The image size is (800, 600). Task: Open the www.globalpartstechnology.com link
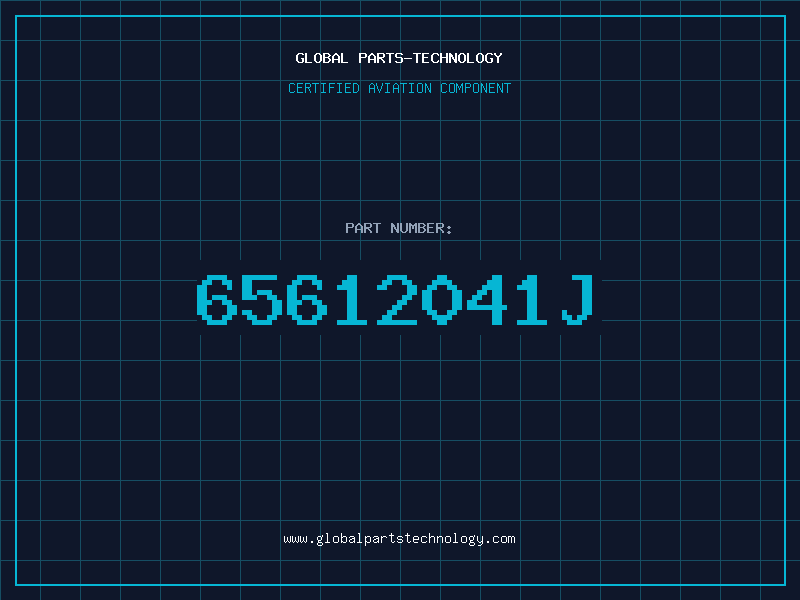coord(399,539)
